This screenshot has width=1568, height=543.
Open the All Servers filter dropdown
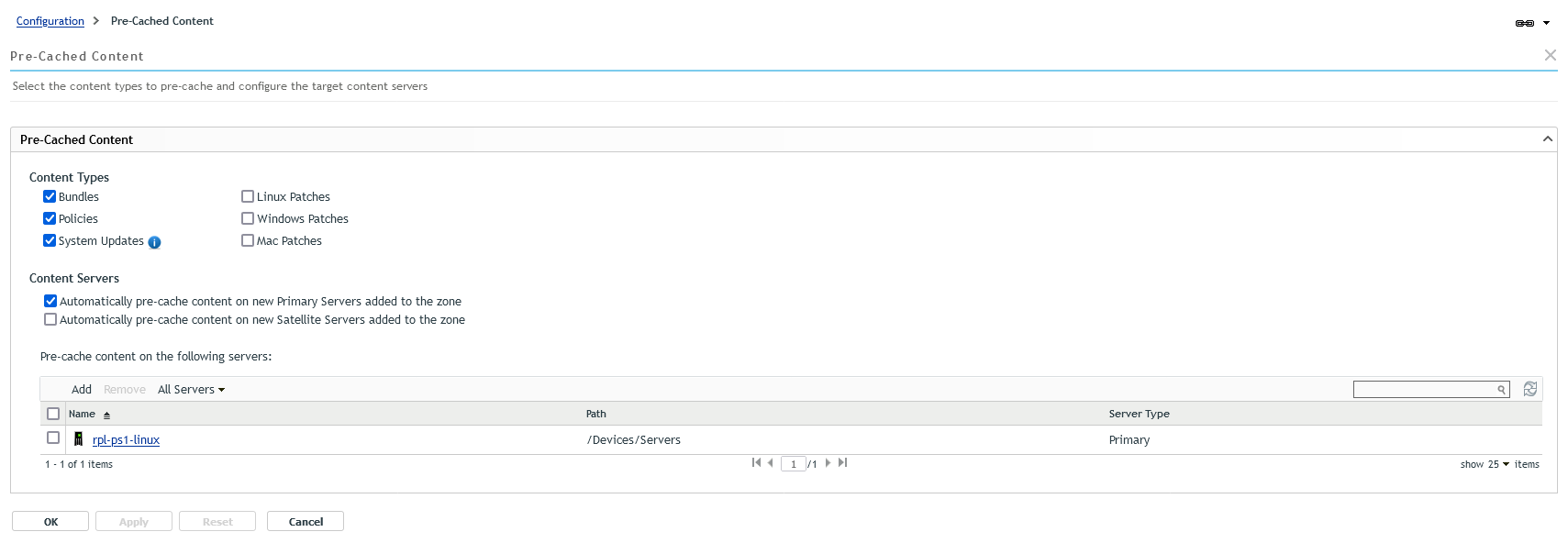[191, 389]
